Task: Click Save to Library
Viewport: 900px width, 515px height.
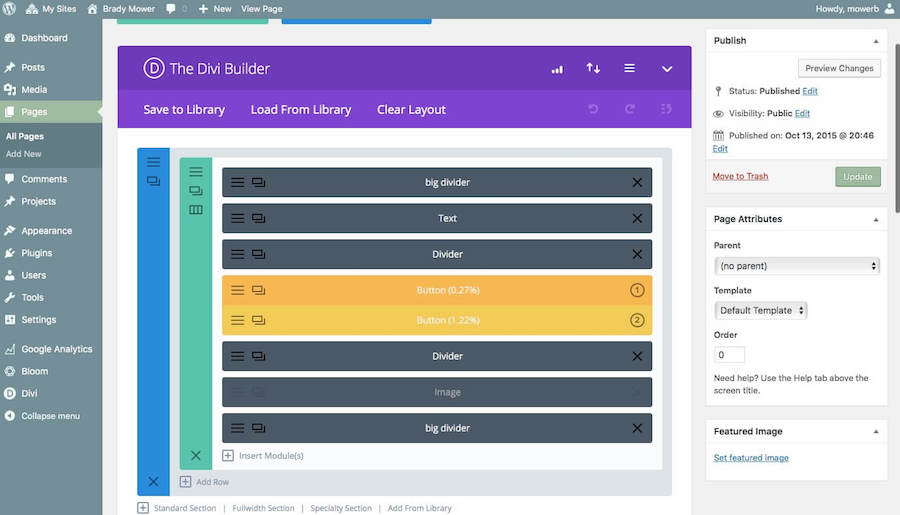Action: click(x=184, y=110)
